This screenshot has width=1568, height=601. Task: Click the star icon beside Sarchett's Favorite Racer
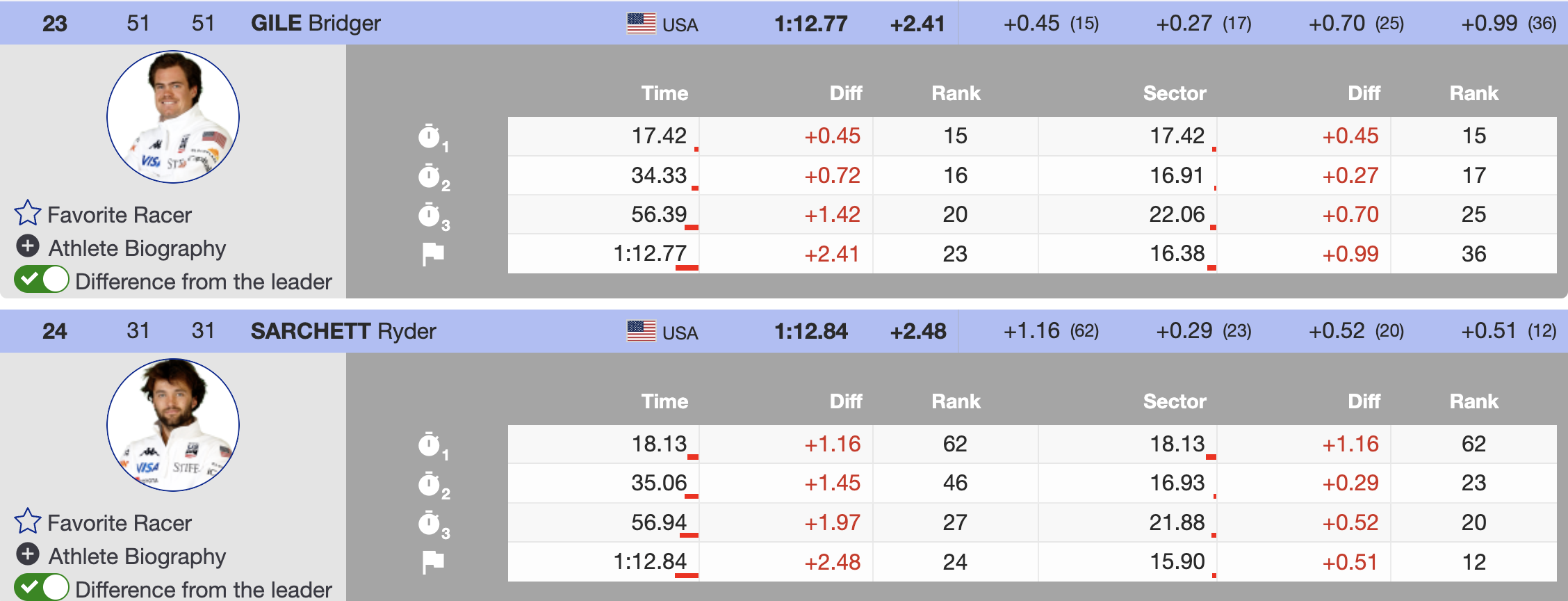(28, 522)
